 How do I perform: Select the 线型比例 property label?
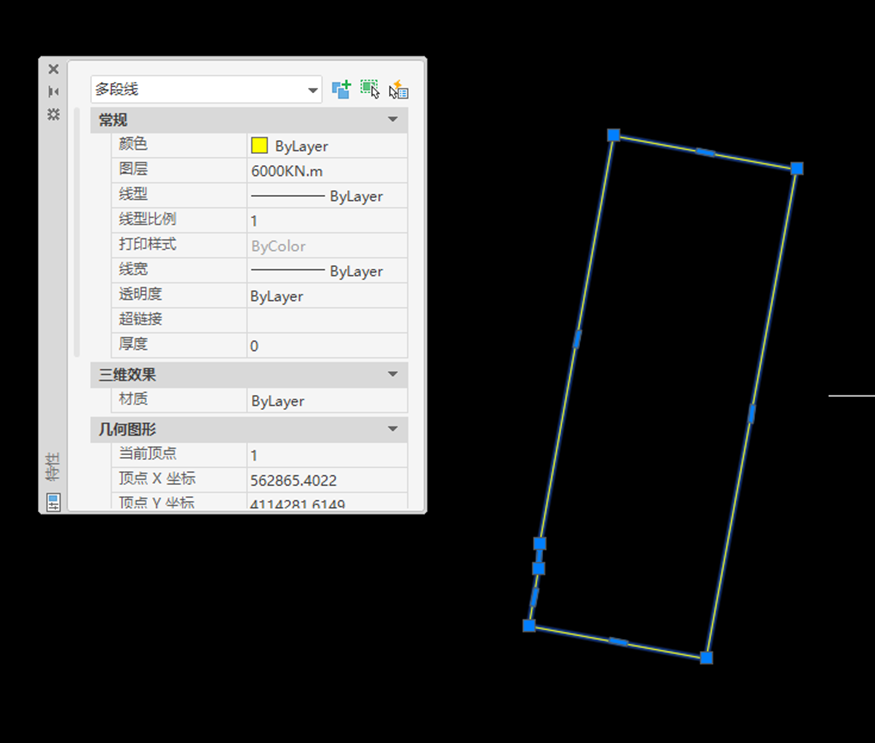[147, 219]
